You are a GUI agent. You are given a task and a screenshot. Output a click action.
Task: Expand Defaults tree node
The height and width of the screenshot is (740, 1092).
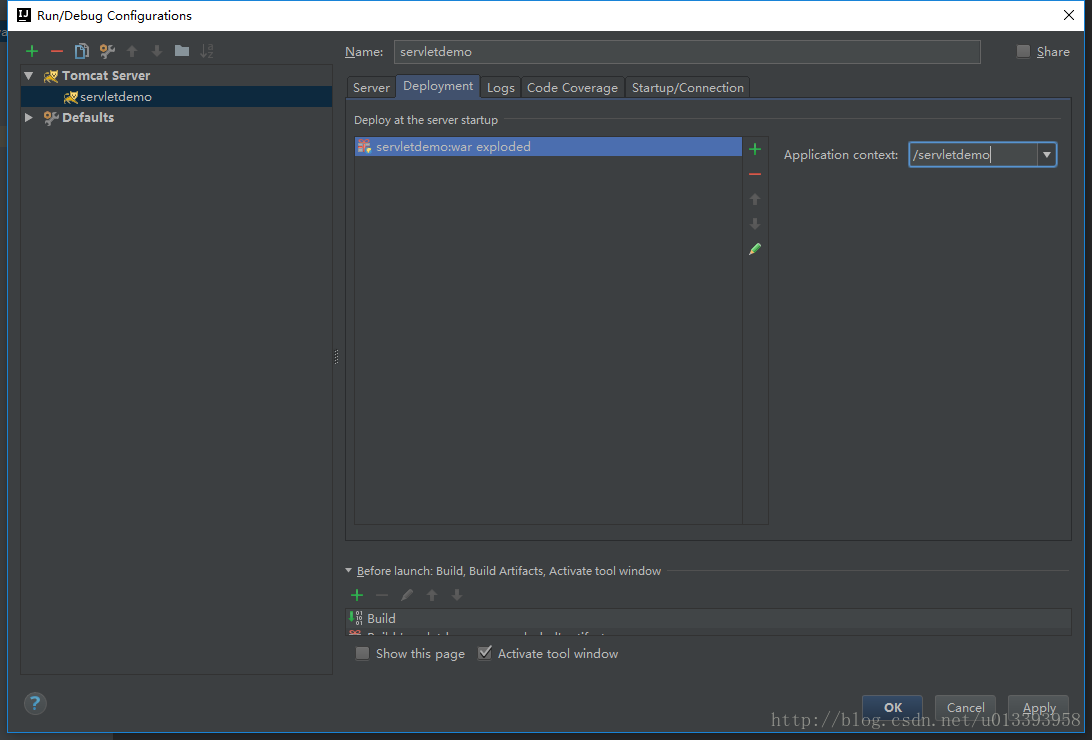[x=29, y=118]
